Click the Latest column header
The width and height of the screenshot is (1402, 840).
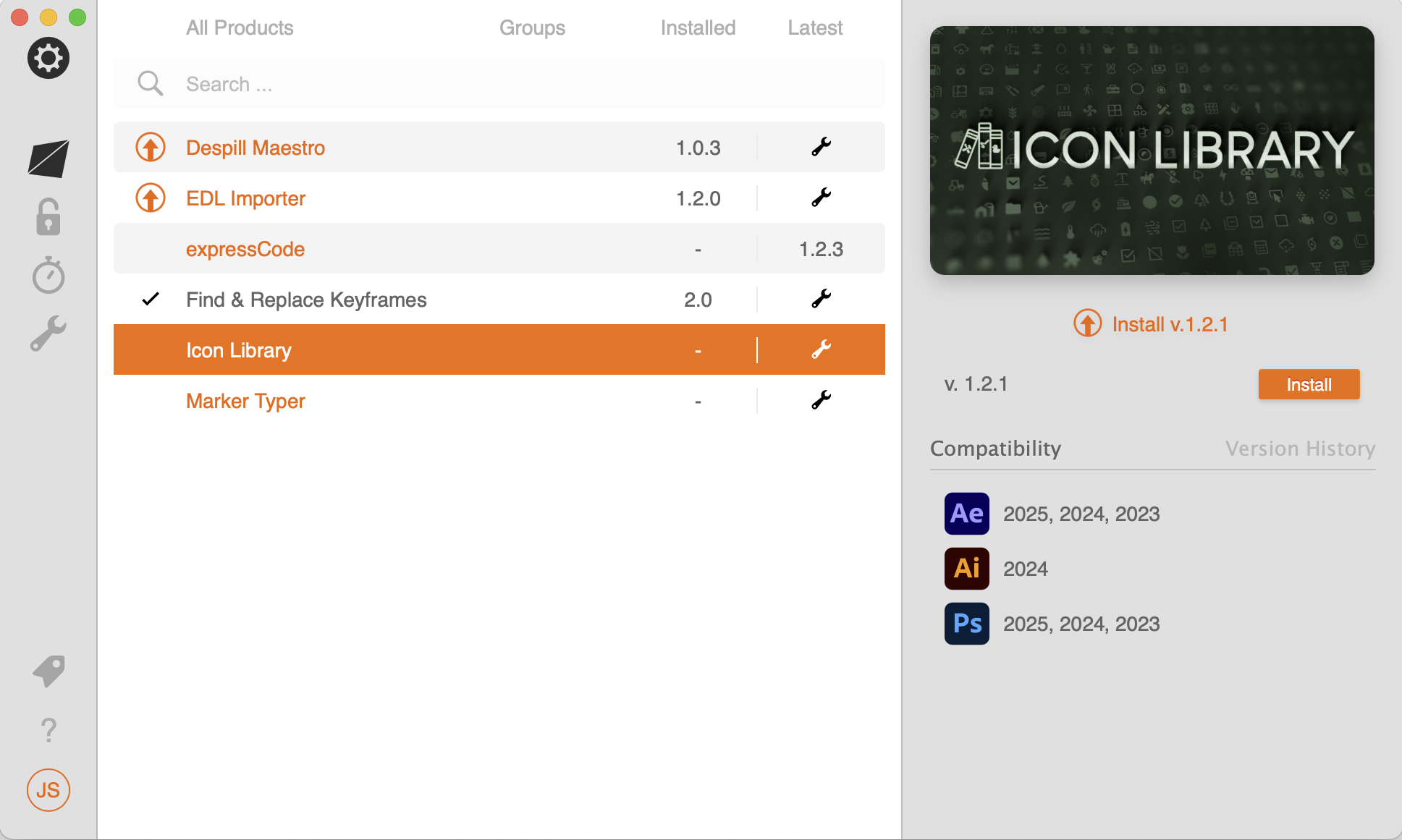pos(815,28)
